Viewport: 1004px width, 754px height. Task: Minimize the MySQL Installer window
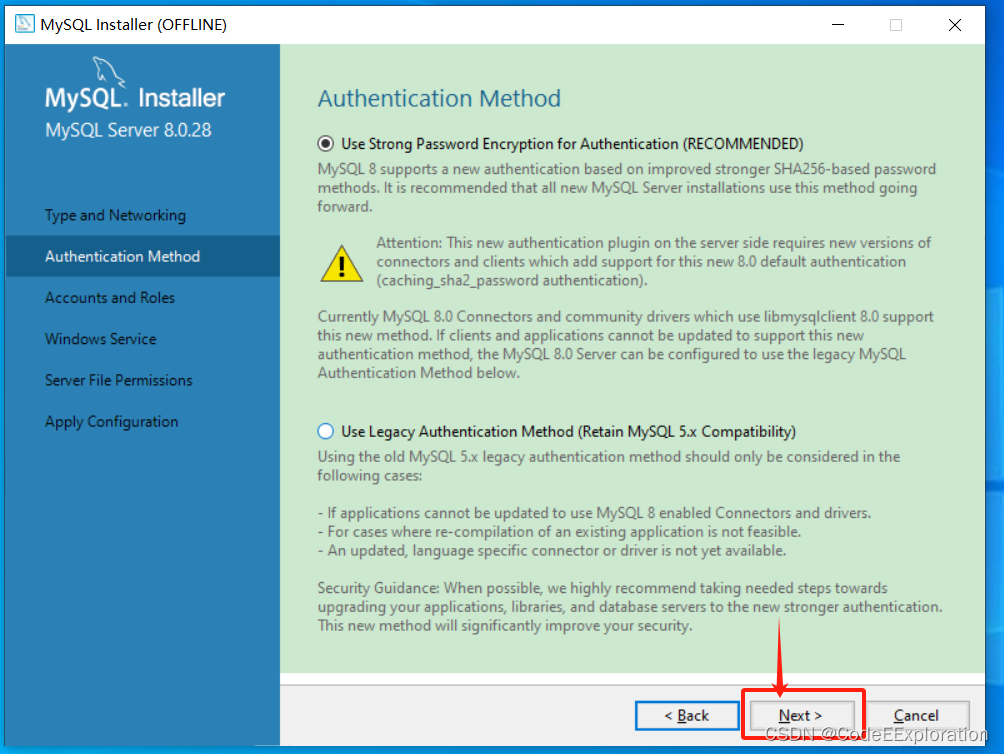tap(838, 25)
